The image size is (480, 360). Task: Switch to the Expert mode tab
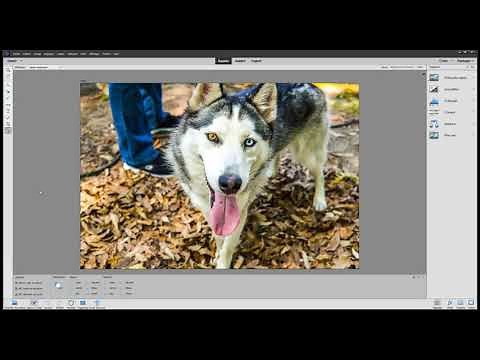pos(256,61)
